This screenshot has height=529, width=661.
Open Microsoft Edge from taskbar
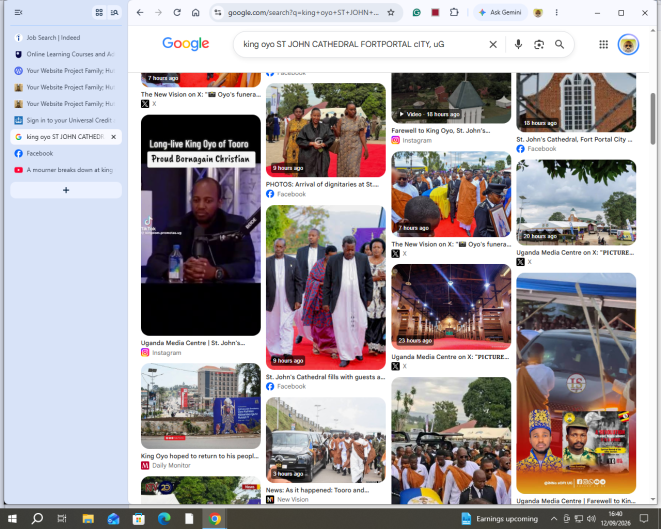coord(164,518)
